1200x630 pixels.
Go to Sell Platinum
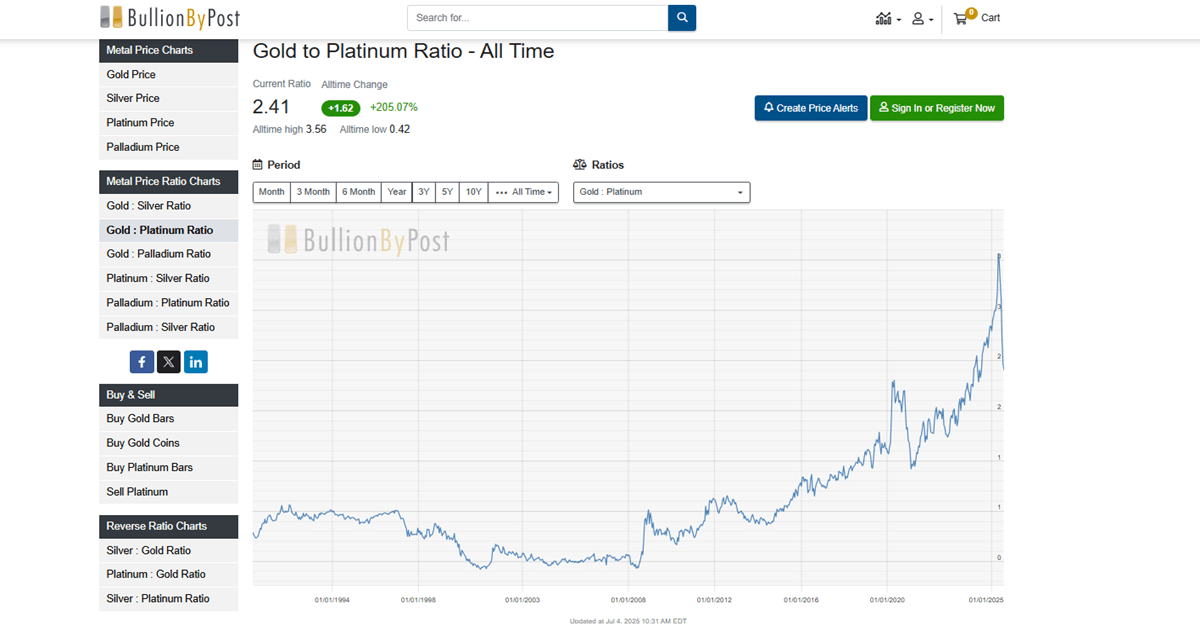pos(169,492)
